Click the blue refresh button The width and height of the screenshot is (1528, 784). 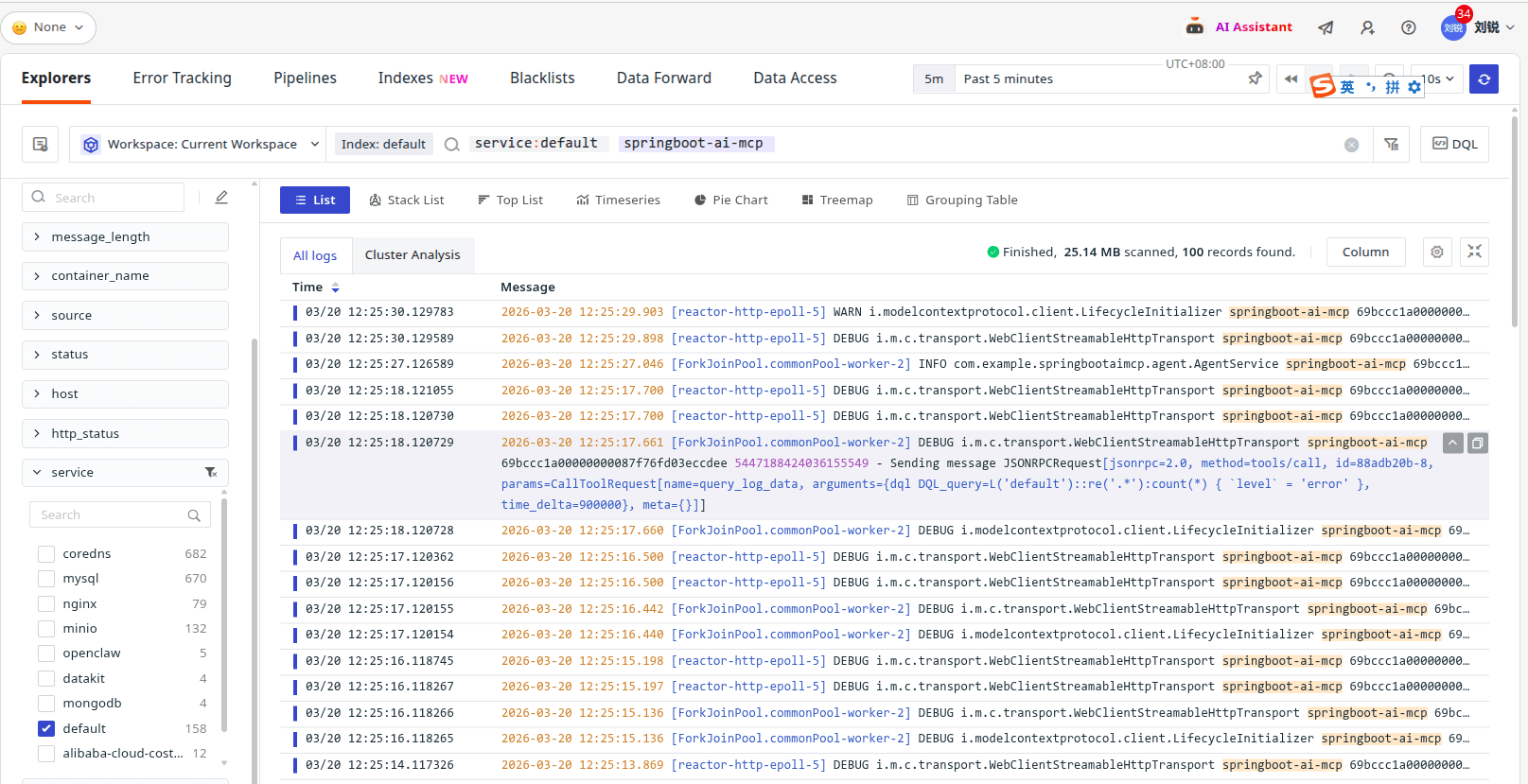coord(1484,79)
